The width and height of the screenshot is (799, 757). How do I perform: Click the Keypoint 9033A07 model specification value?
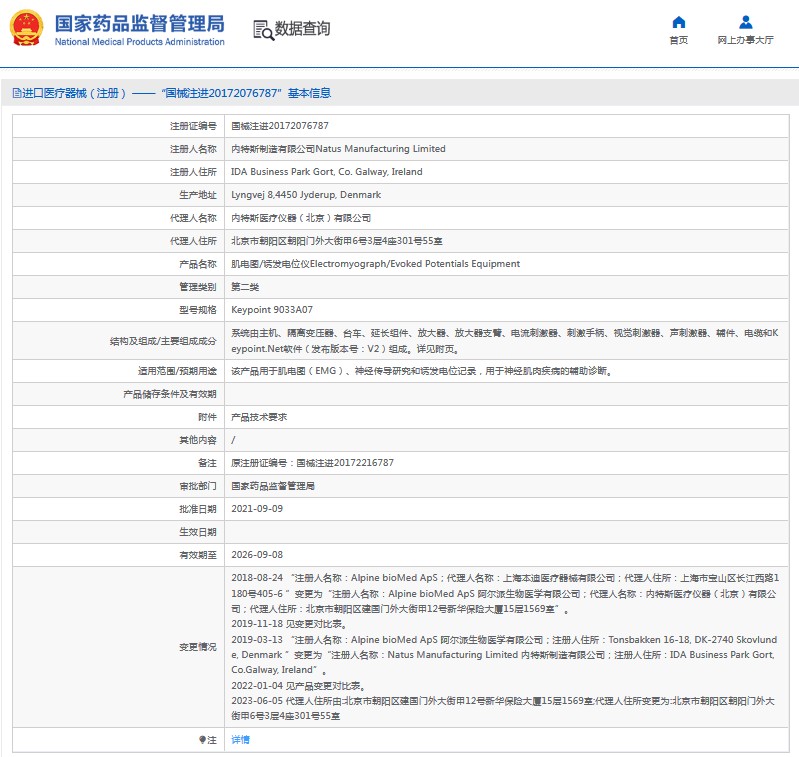pyautogui.click(x=272, y=310)
